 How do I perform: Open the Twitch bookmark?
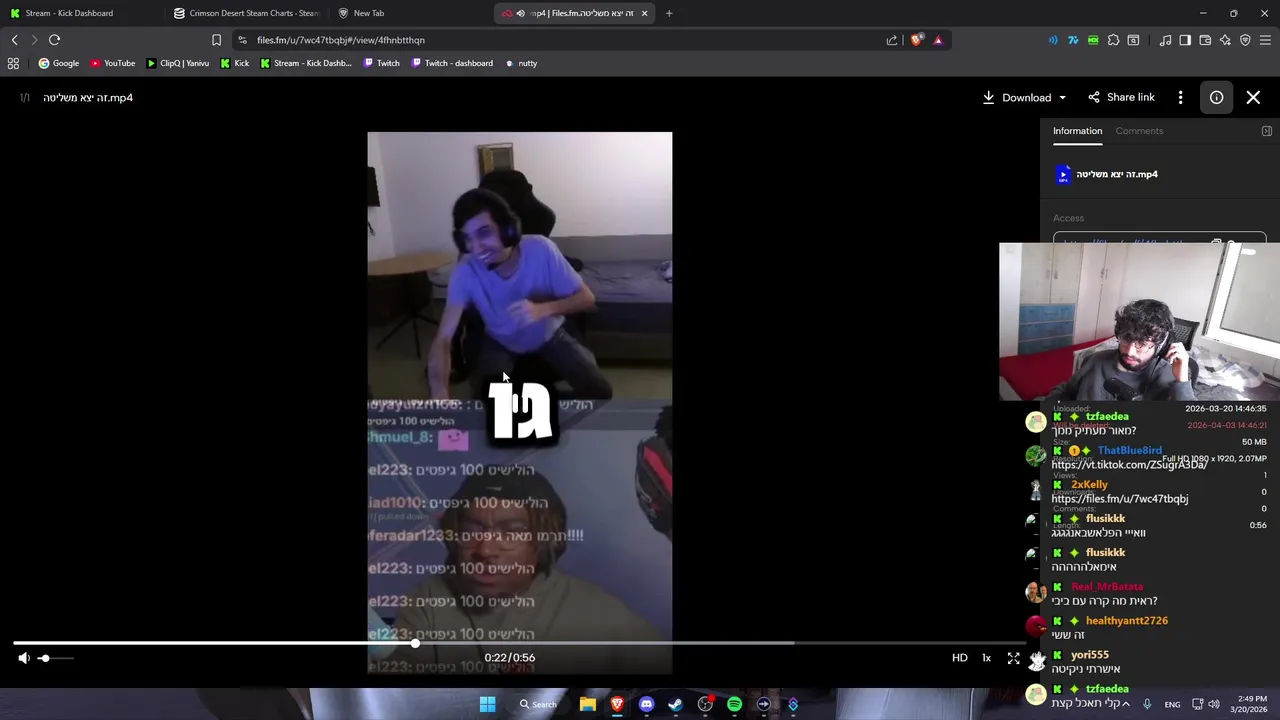[381, 63]
